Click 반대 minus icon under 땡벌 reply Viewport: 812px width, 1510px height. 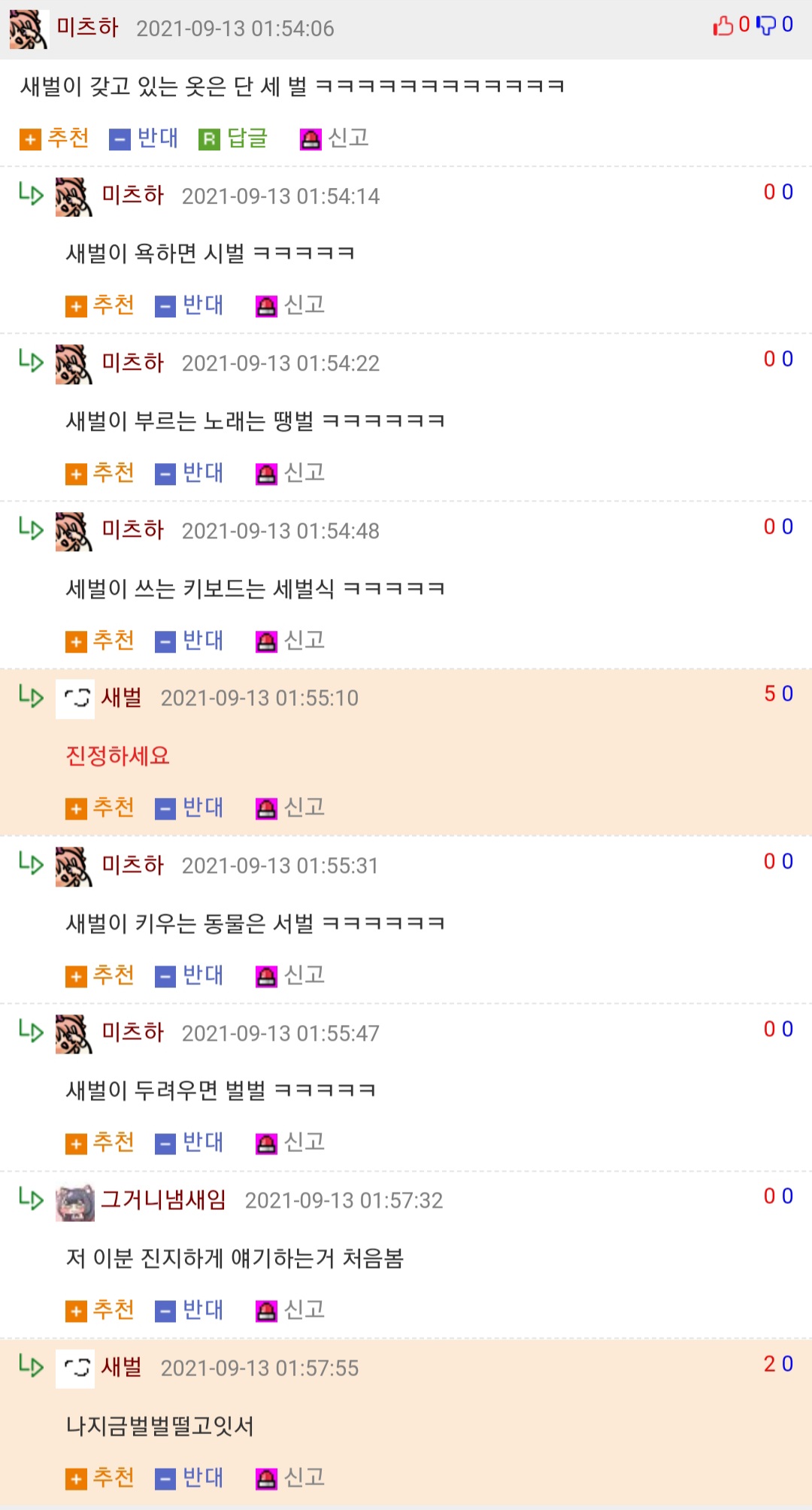point(165,475)
